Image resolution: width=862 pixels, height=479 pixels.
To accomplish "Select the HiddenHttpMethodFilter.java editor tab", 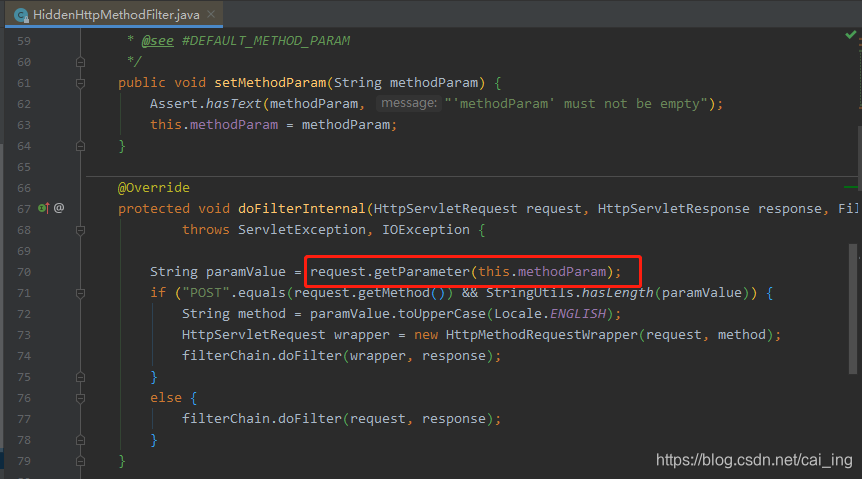I will (x=114, y=14).
